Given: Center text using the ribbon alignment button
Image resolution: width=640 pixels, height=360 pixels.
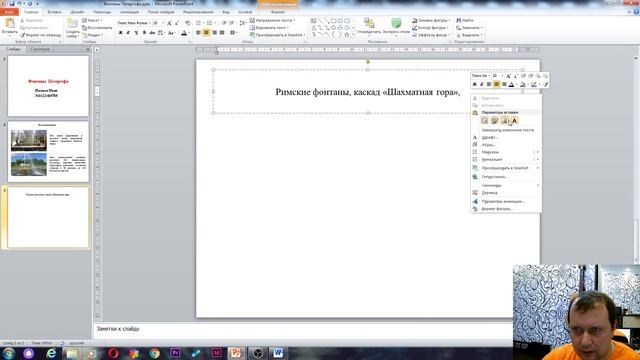Looking at the screenshot, I should pyautogui.click(x=206, y=33).
